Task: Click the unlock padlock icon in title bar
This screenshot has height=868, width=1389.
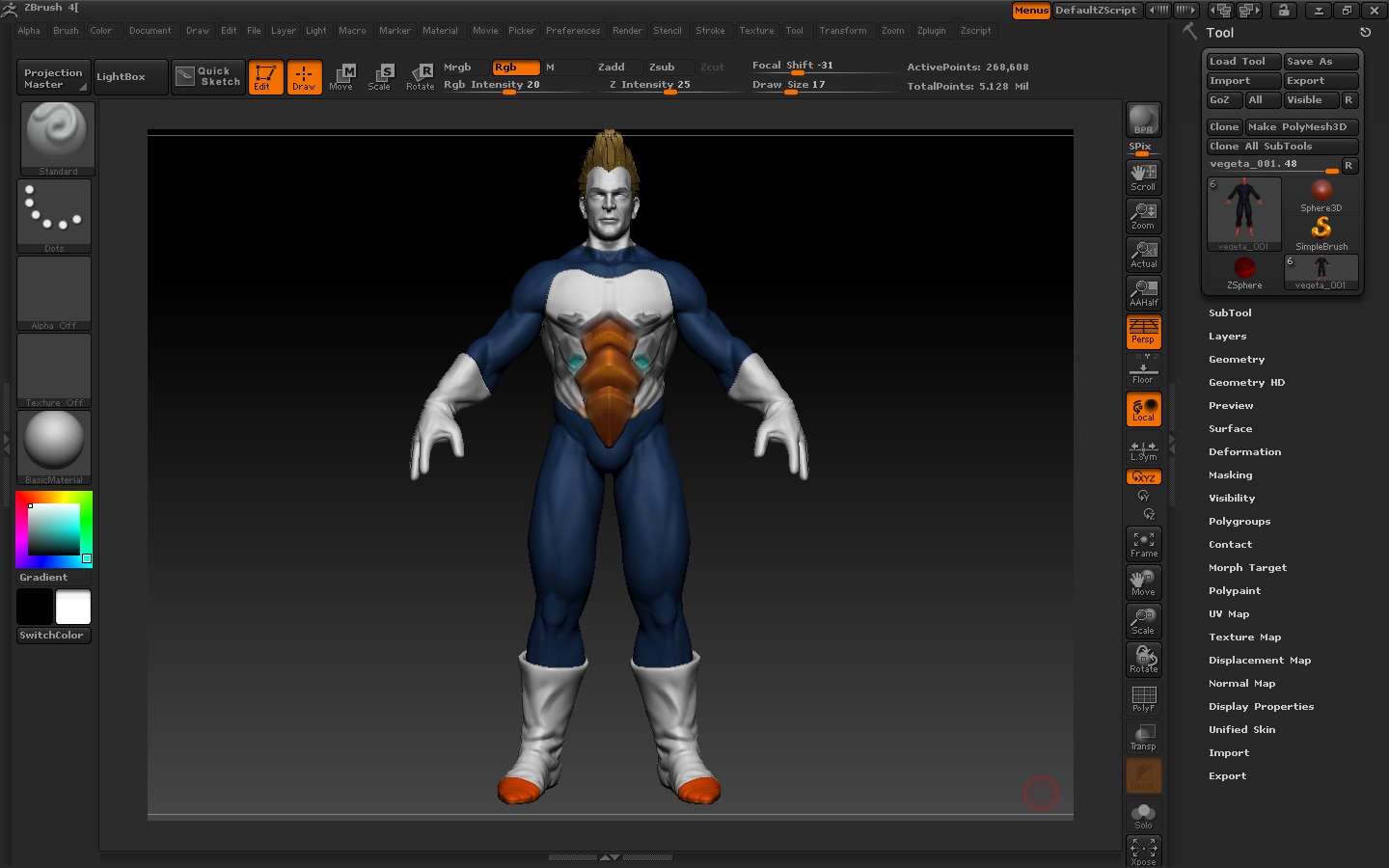Action: (x=1284, y=10)
